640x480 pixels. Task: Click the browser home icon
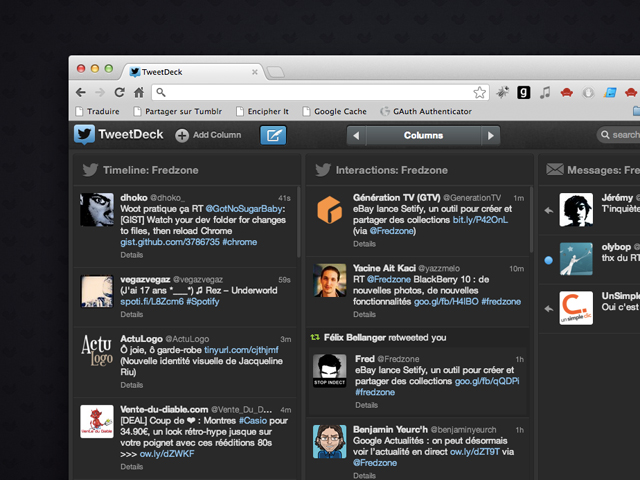pos(139,93)
